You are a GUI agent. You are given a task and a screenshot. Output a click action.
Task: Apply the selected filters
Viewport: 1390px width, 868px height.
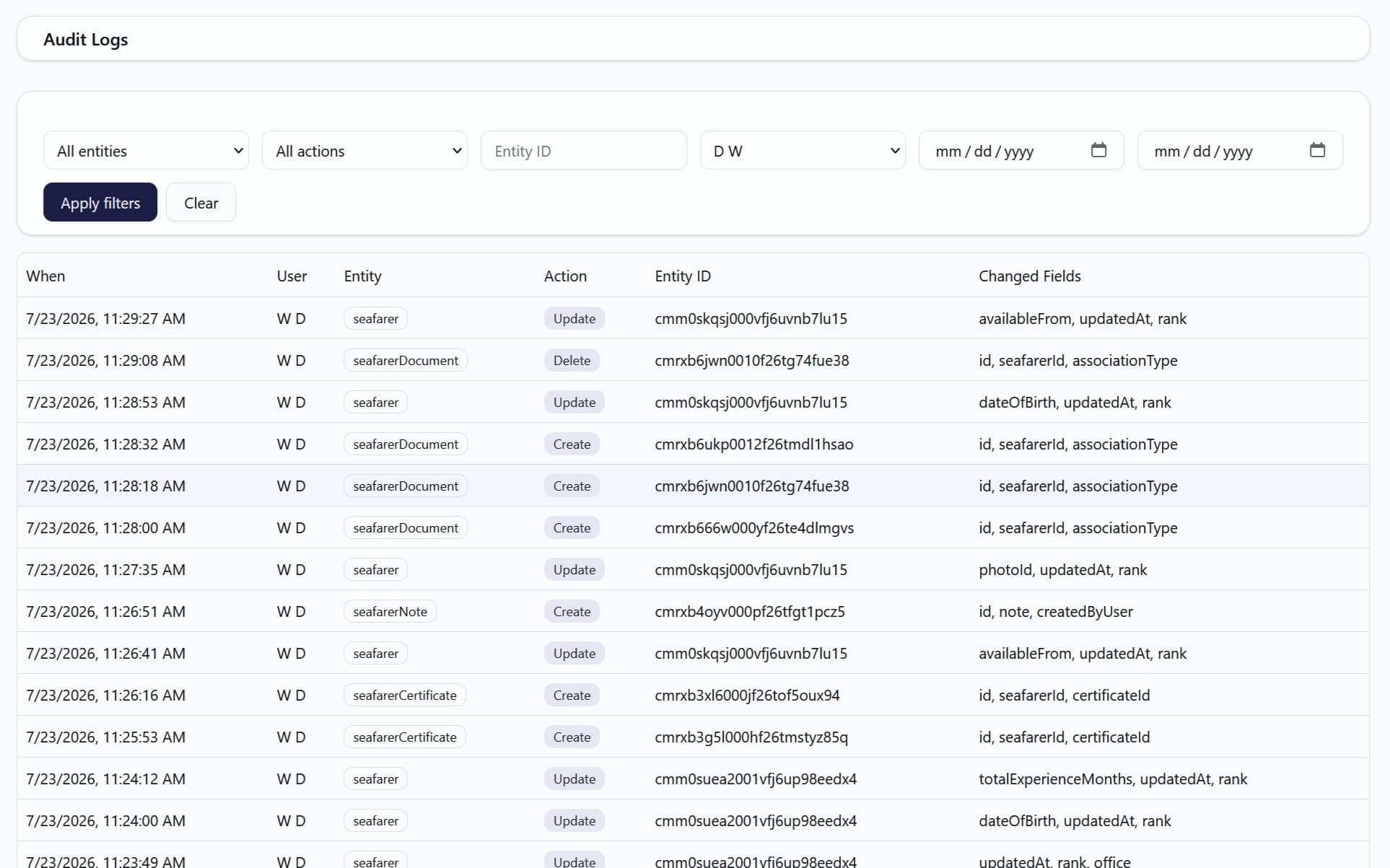(x=100, y=202)
